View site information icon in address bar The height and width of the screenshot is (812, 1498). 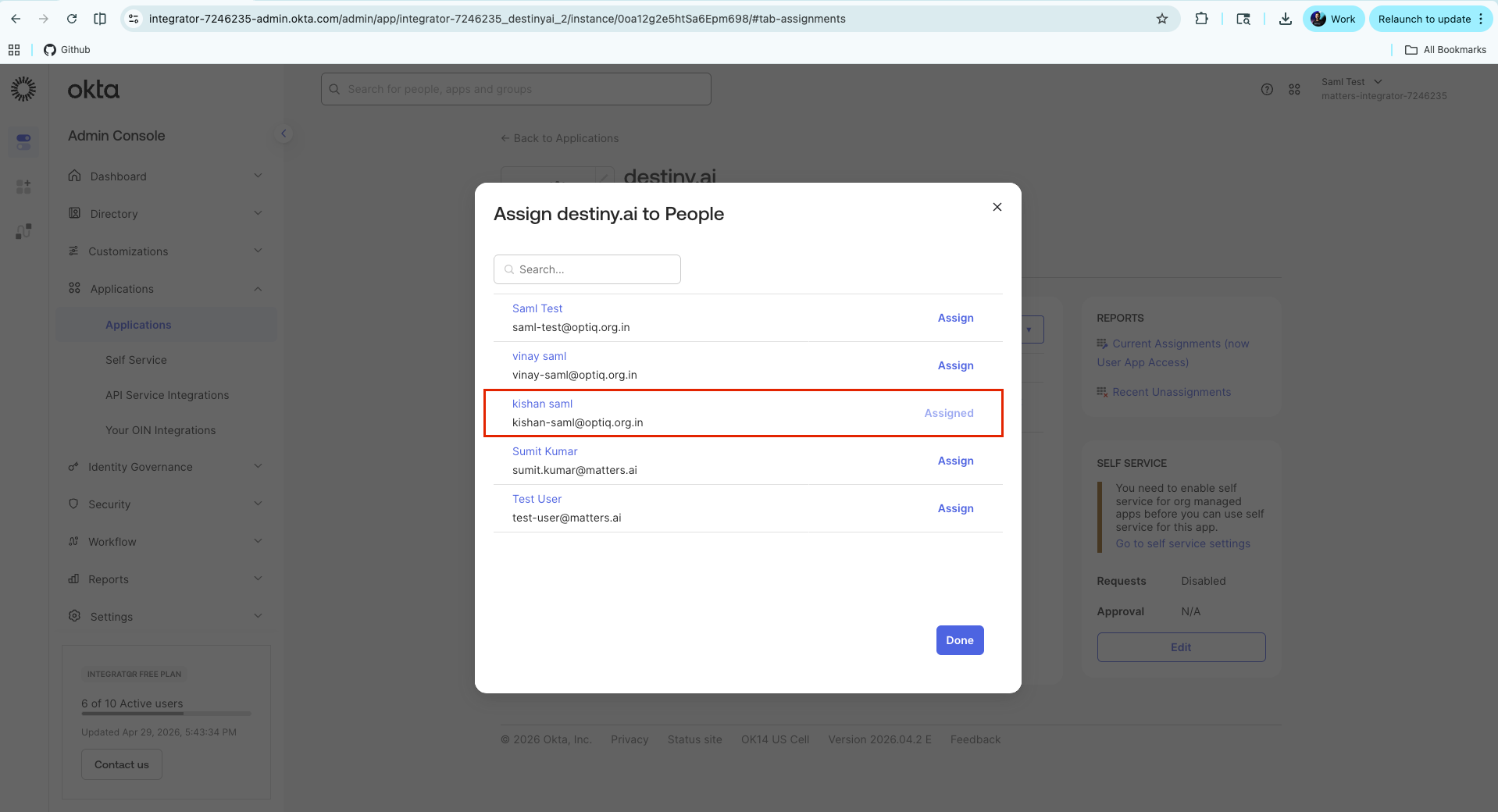click(134, 19)
